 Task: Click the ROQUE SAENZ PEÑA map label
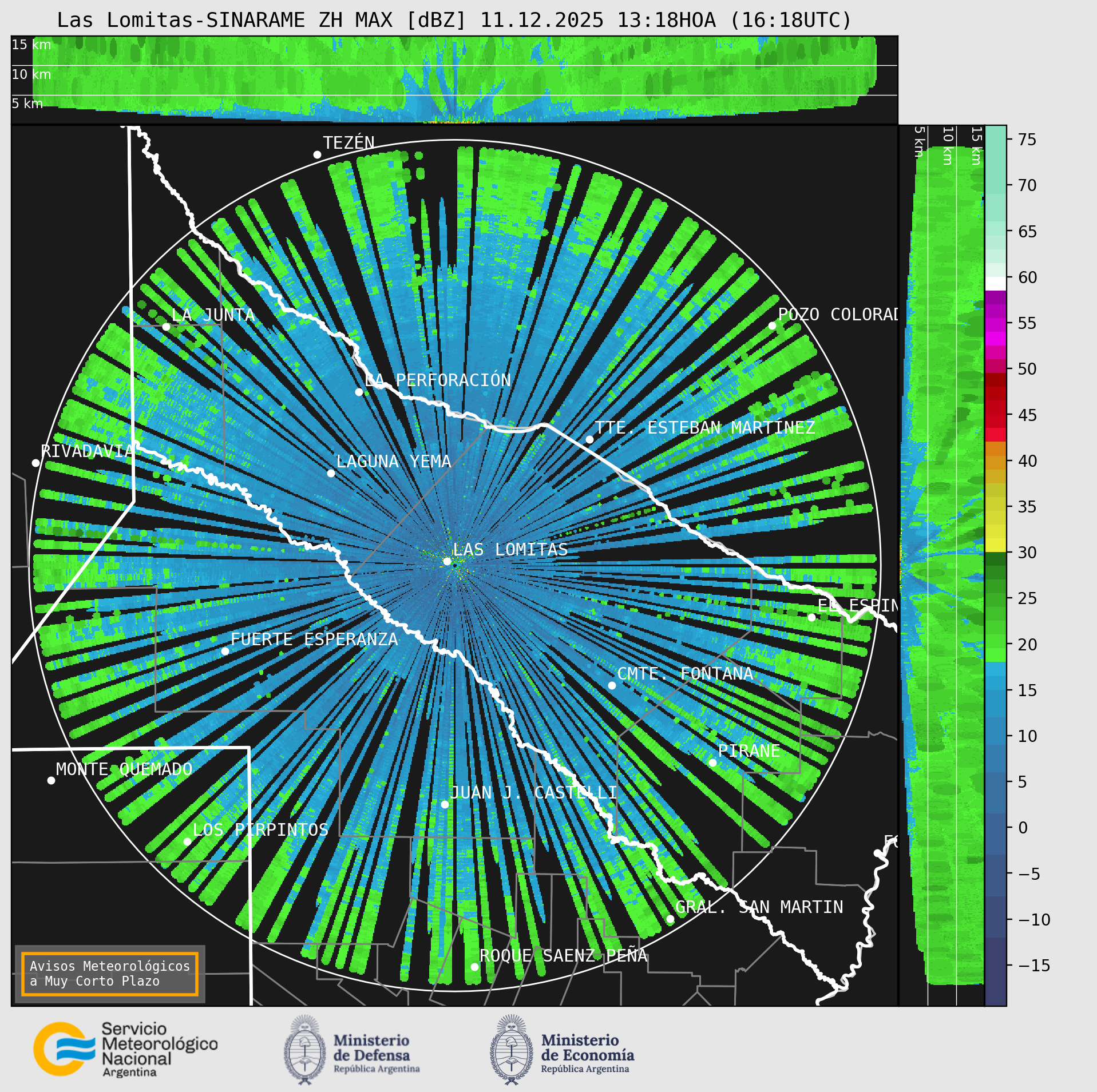[563, 956]
